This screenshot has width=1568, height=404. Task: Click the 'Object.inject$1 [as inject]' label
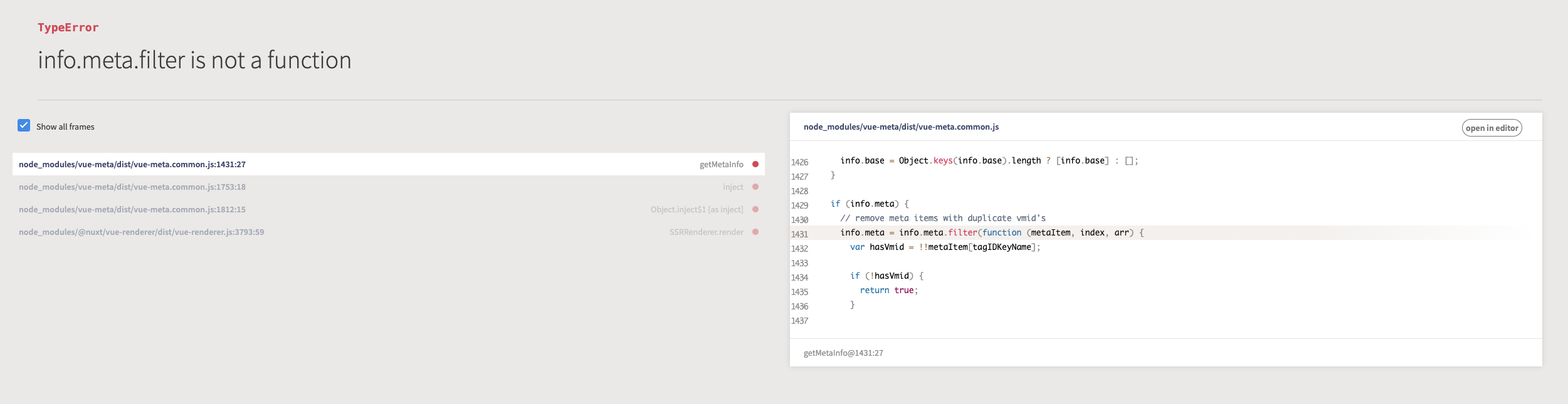tap(697, 209)
